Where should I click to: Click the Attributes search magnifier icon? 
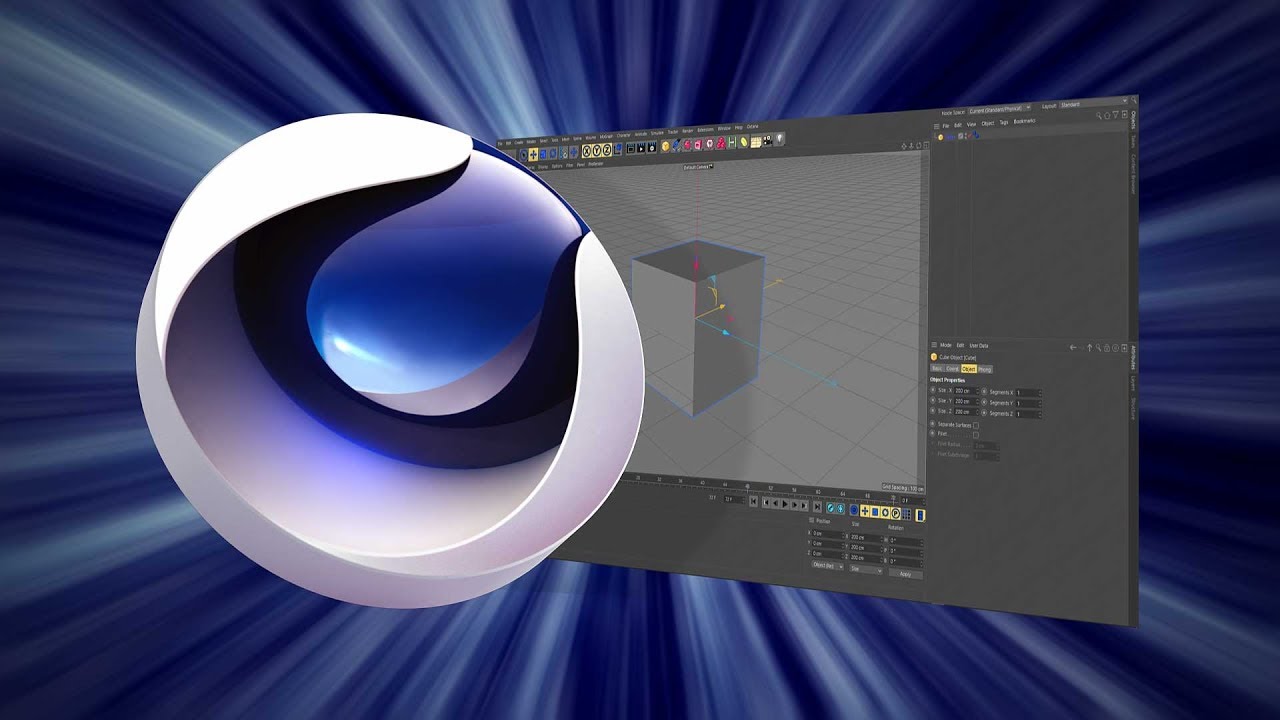pos(1098,348)
